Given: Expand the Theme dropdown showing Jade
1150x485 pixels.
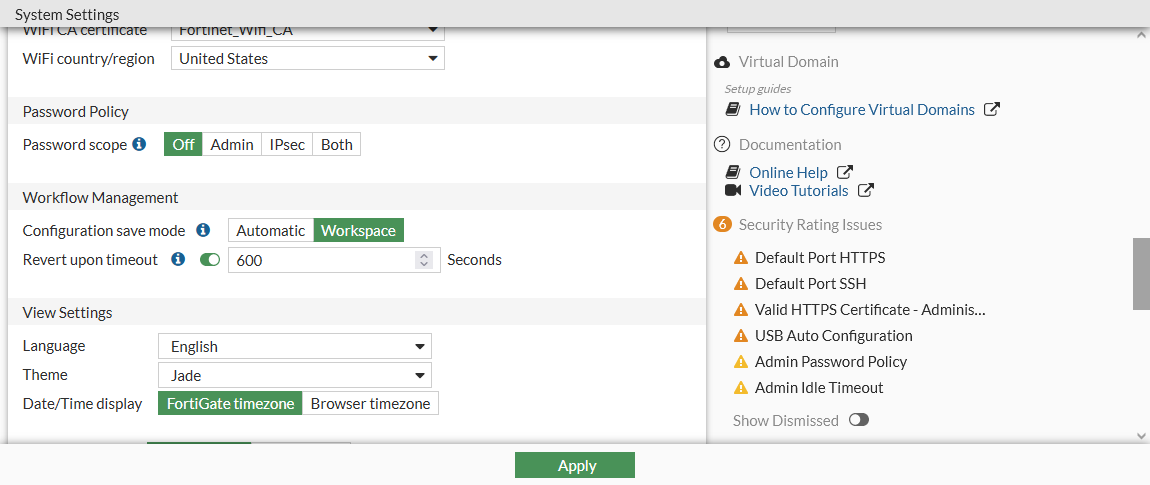Looking at the screenshot, I should pos(295,375).
